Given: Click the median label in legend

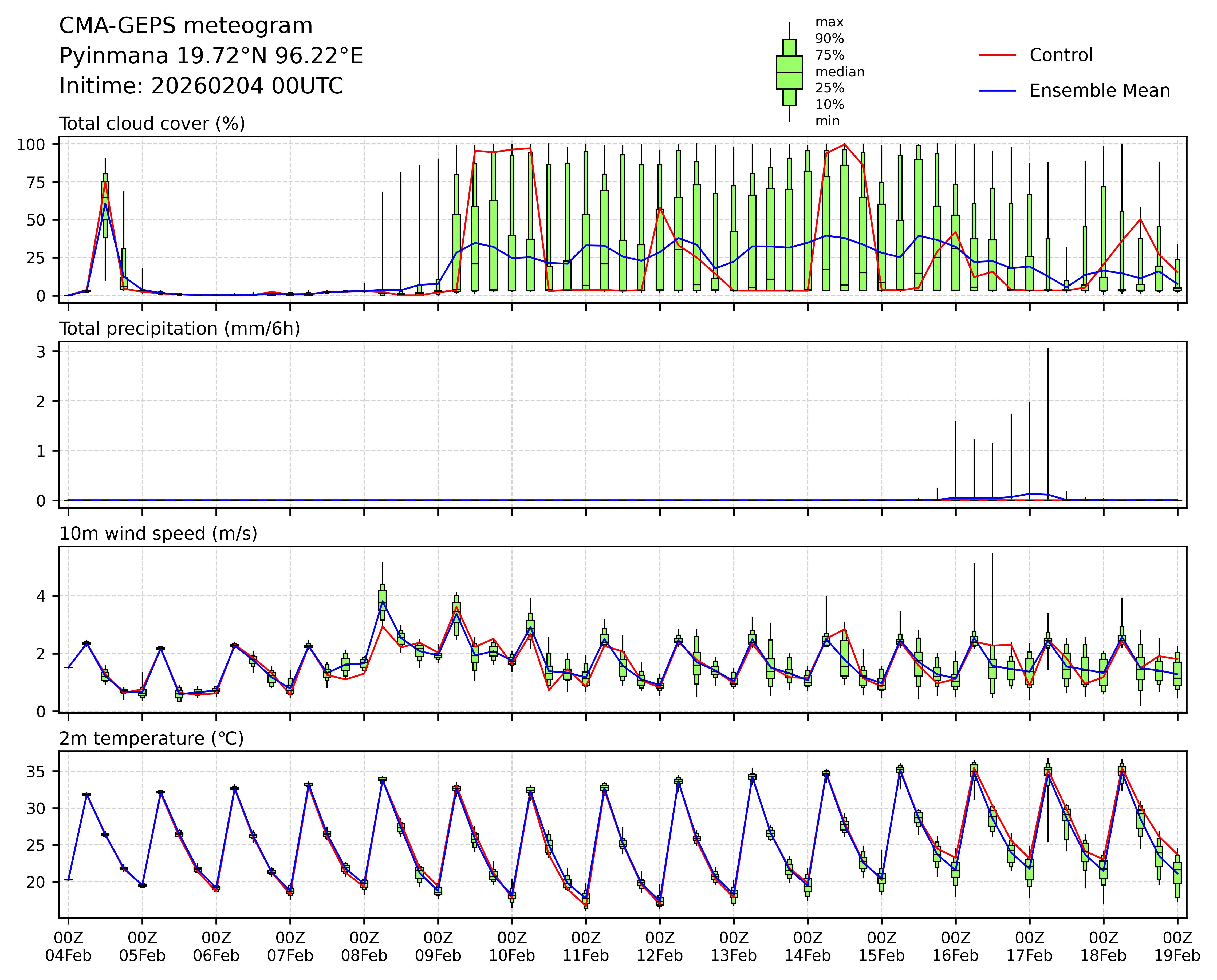Looking at the screenshot, I should point(839,72).
